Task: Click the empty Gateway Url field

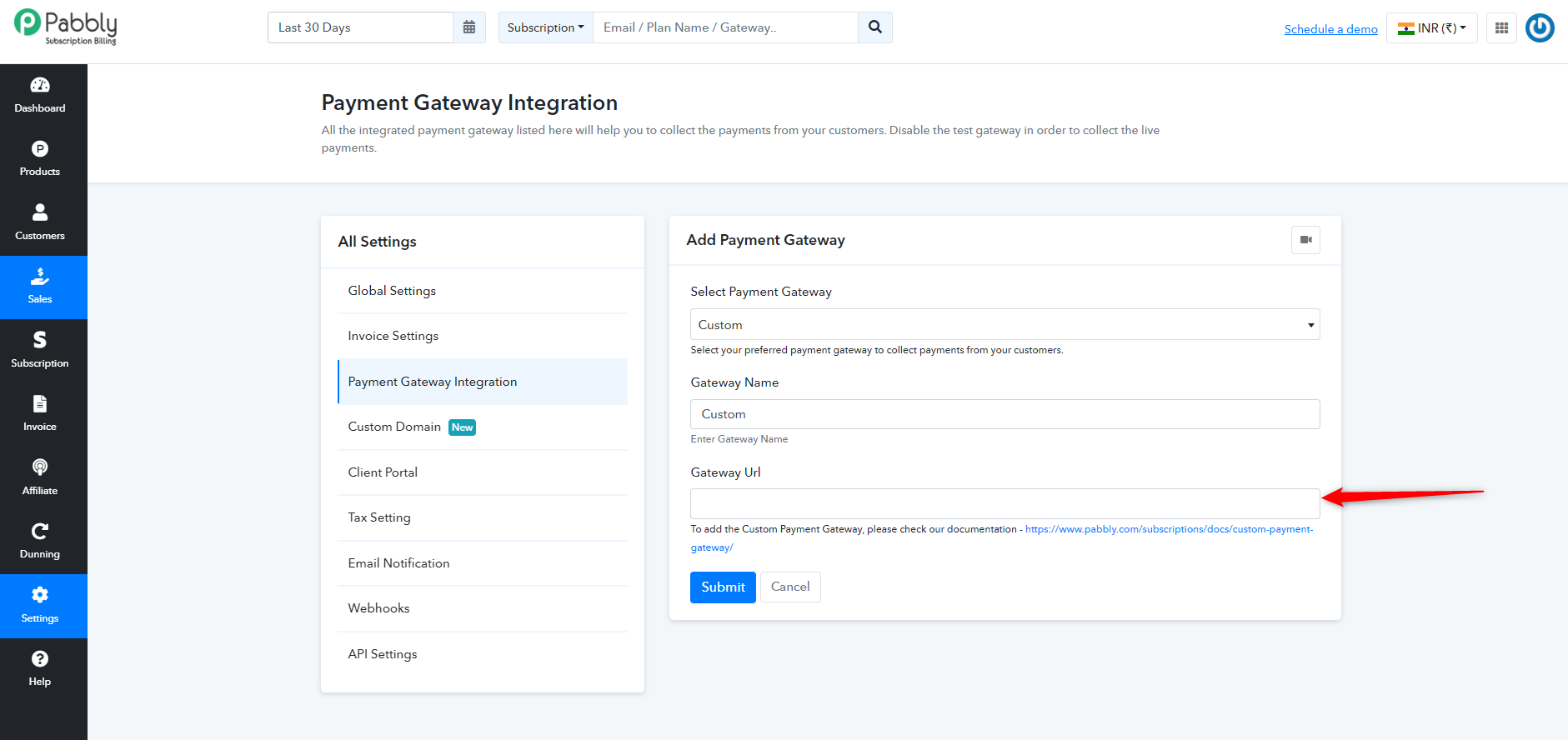Action: tap(1004, 503)
